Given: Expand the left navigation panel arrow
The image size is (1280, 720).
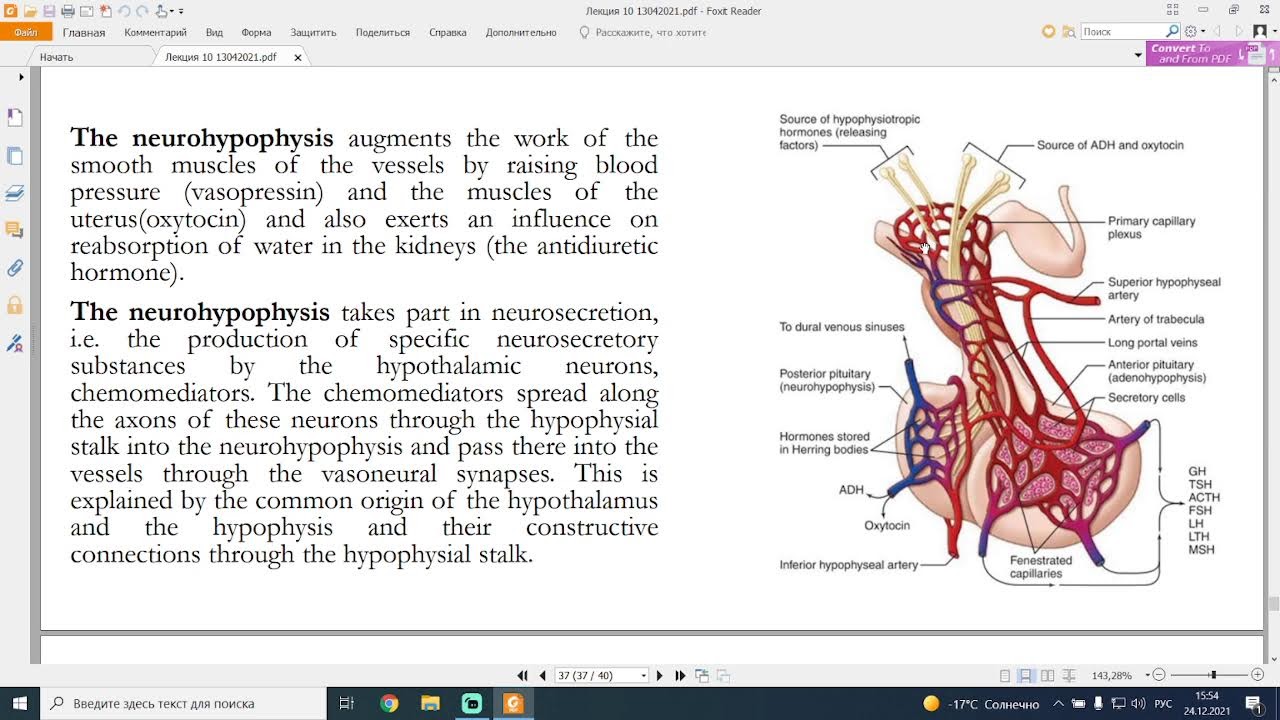Looking at the screenshot, I should [x=21, y=77].
